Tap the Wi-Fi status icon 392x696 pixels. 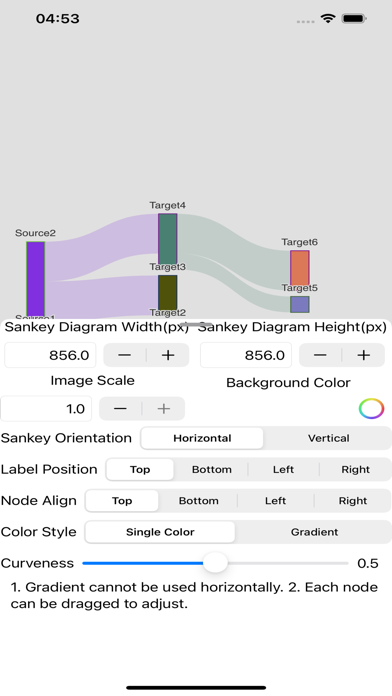click(328, 19)
